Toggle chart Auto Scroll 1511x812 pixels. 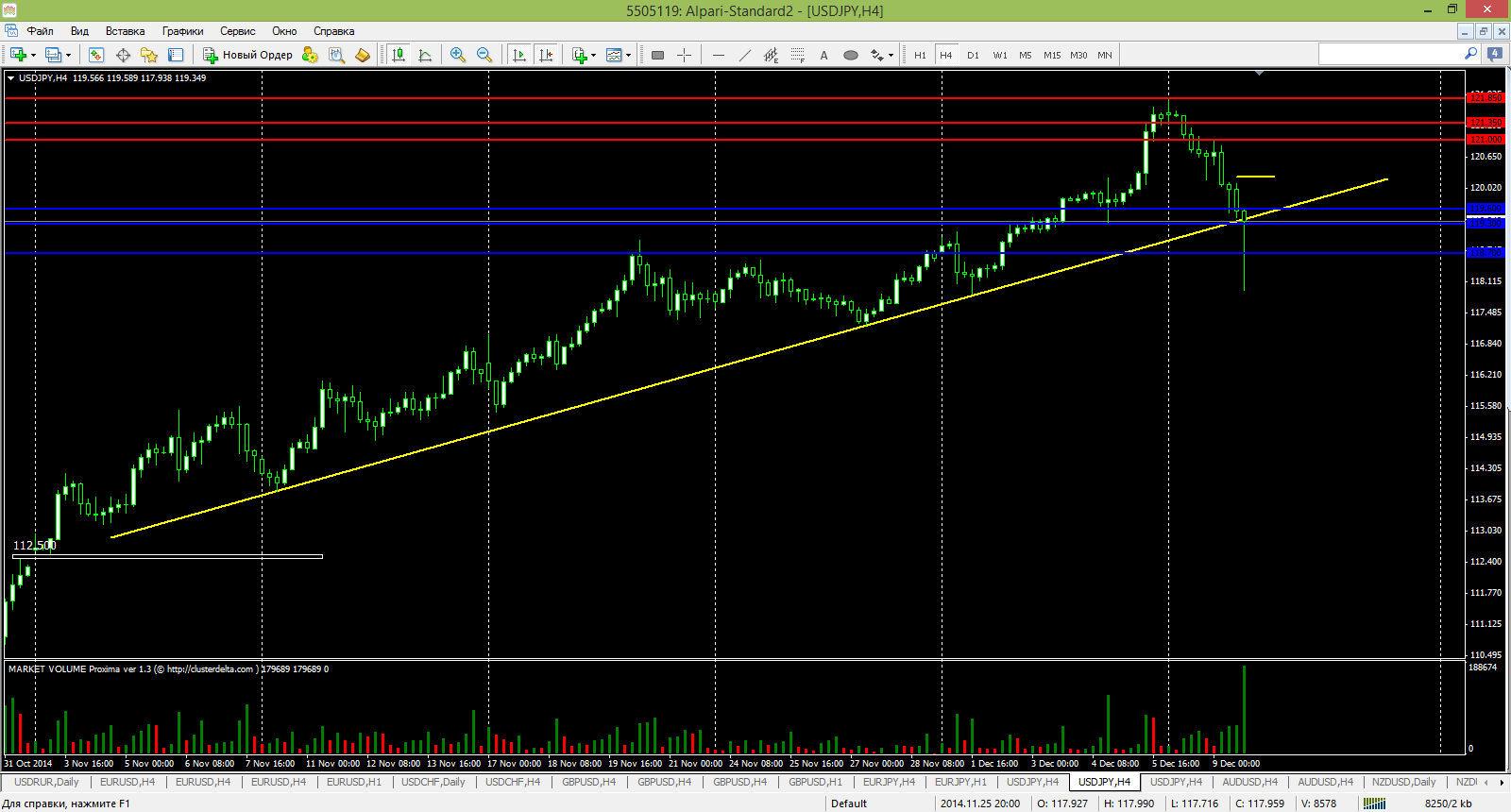[518, 55]
